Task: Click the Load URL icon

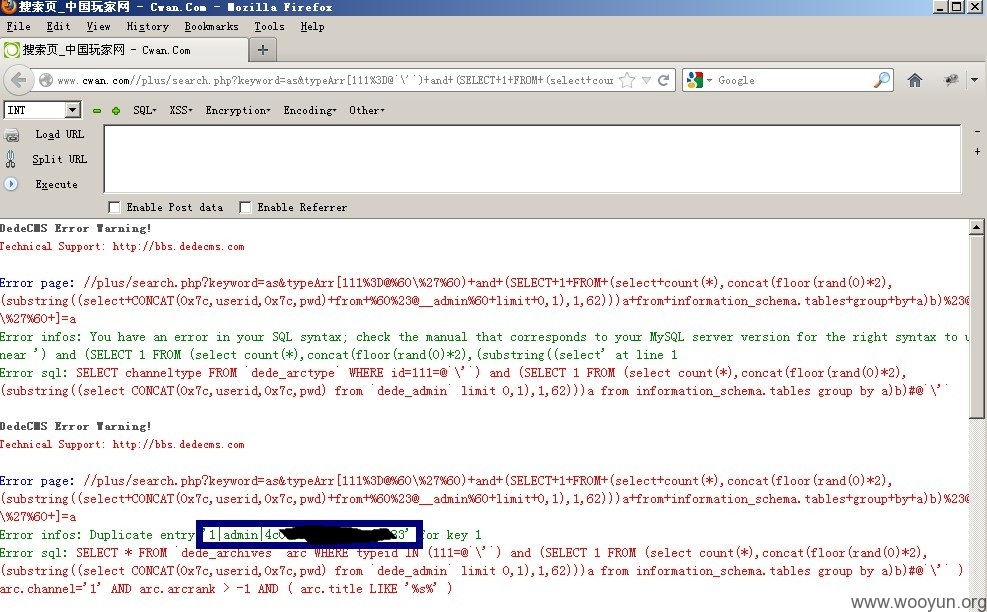Action: pyautogui.click(x=11, y=135)
